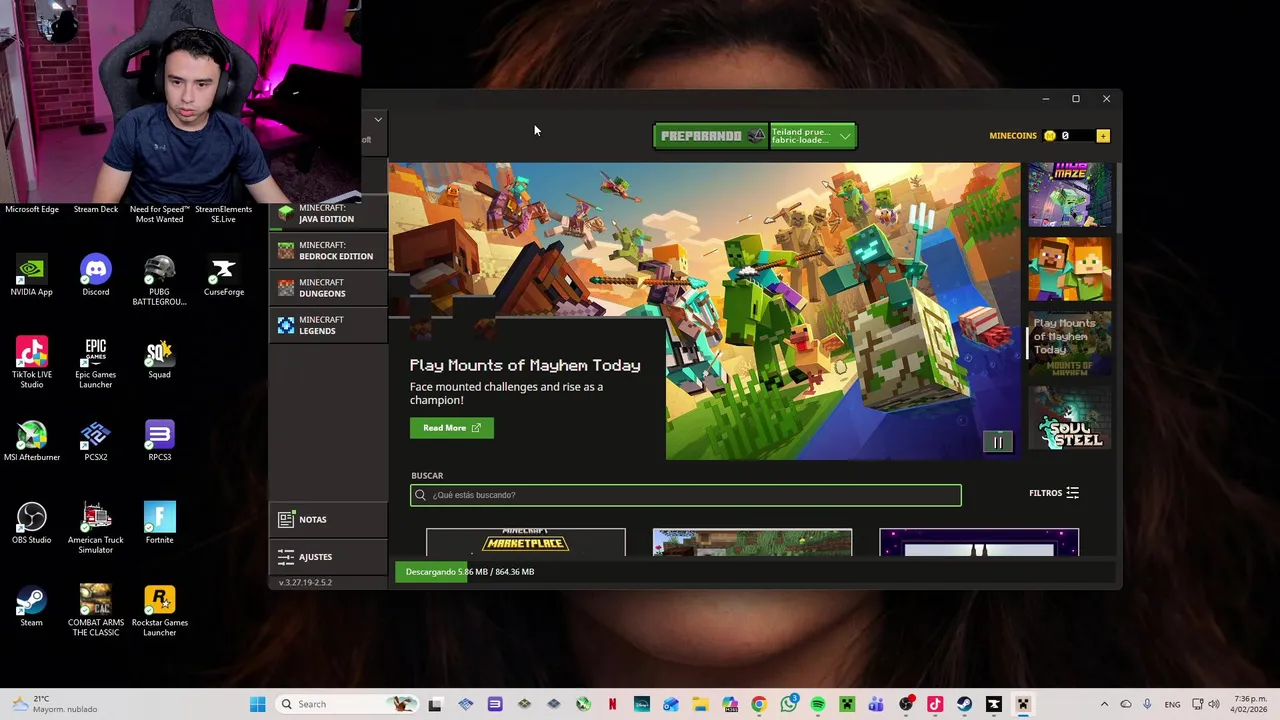Open File Explorer from the taskbar
This screenshot has width=1280, height=720.
click(x=700, y=704)
